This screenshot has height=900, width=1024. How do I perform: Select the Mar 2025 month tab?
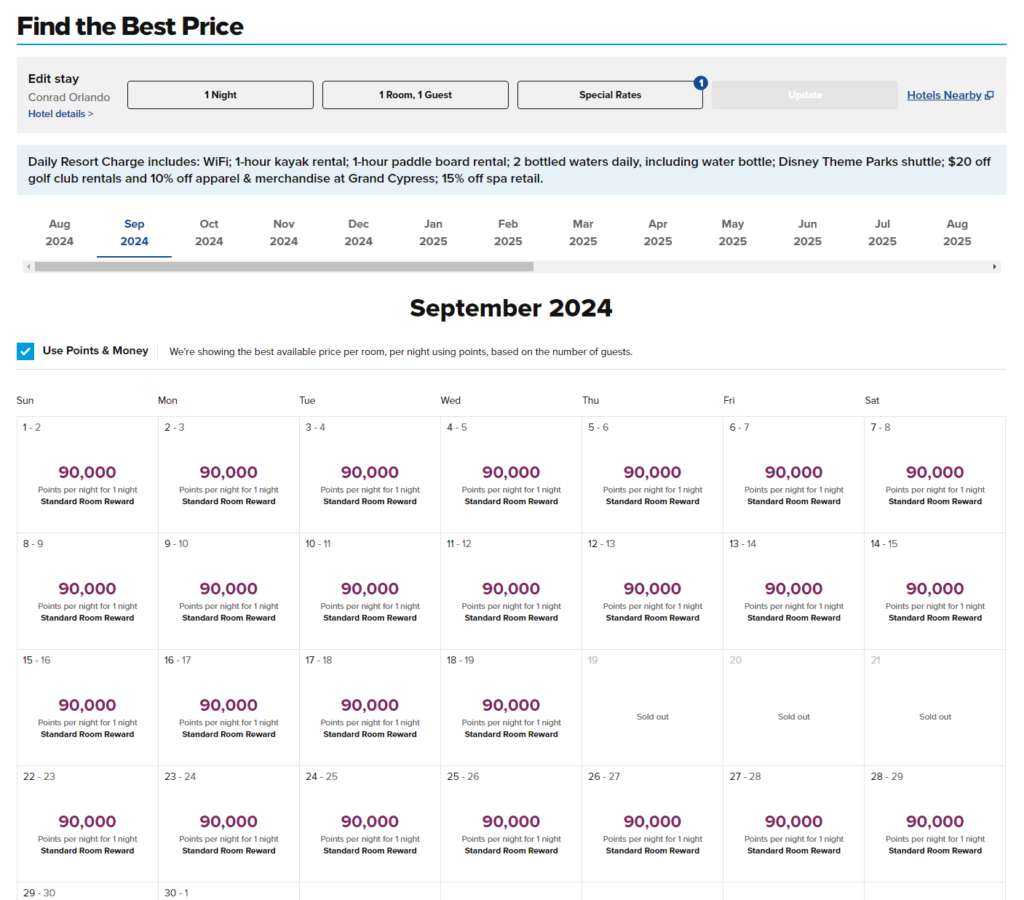point(583,232)
